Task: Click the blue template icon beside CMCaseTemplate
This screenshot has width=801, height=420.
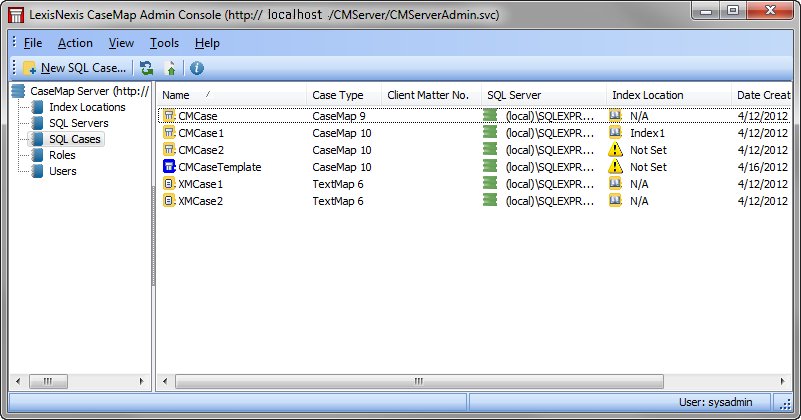Action: click(x=169, y=167)
